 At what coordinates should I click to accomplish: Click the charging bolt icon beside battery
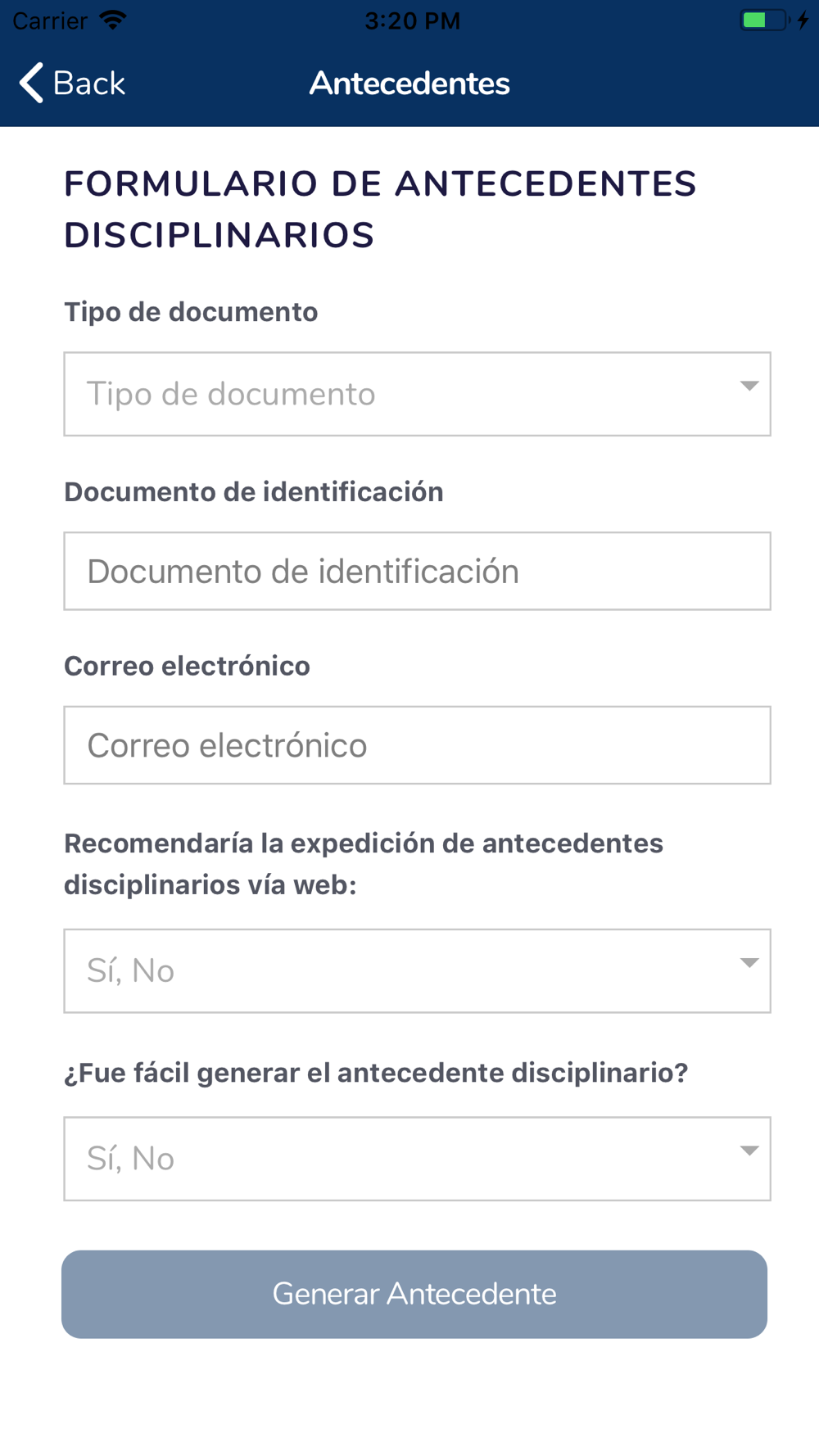803,20
